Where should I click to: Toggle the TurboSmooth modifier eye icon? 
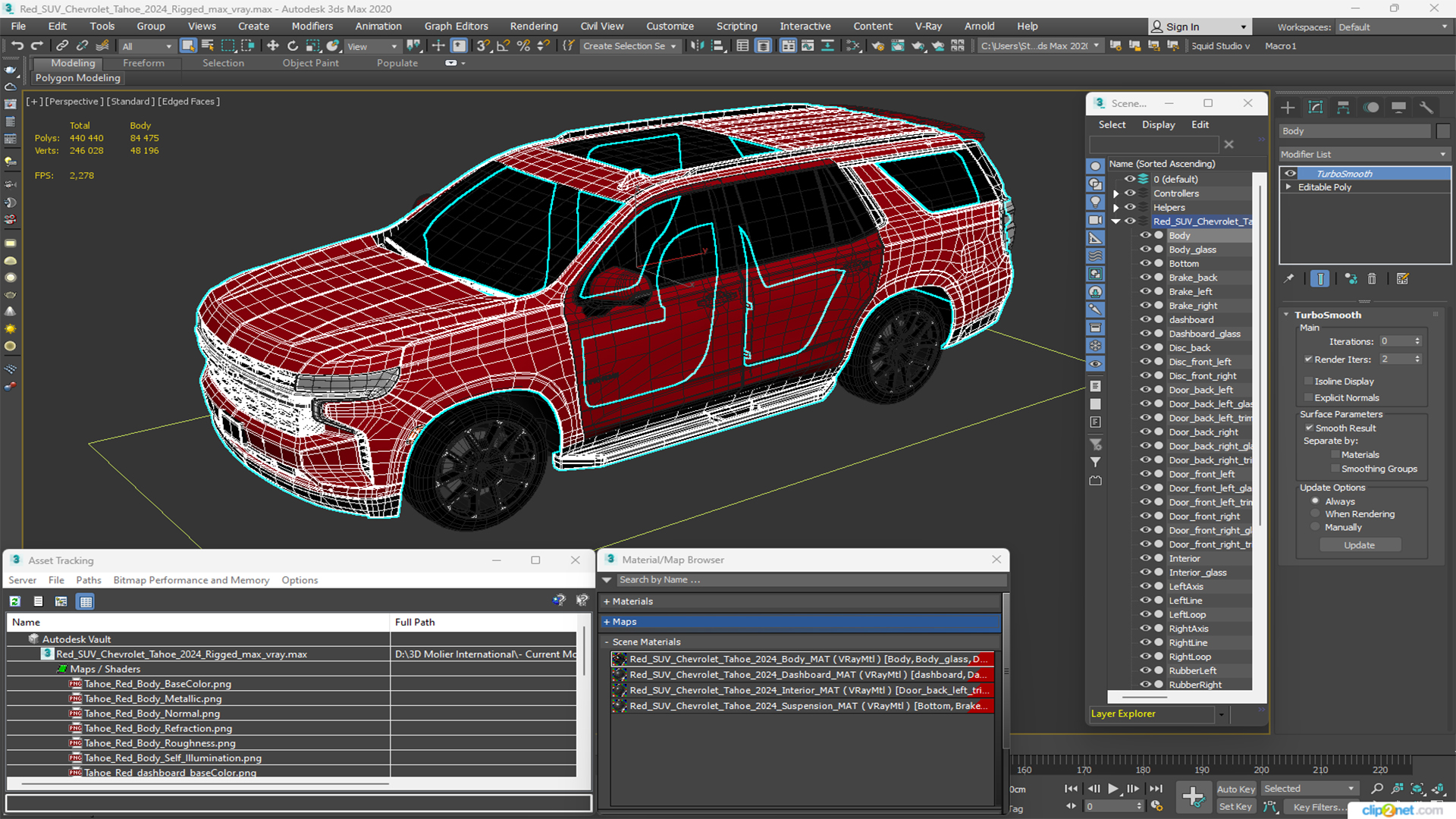pyautogui.click(x=1290, y=174)
